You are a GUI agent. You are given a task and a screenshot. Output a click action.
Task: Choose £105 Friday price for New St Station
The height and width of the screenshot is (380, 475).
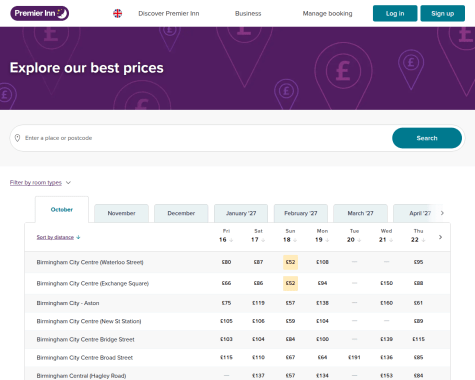(x=226, y=321)
